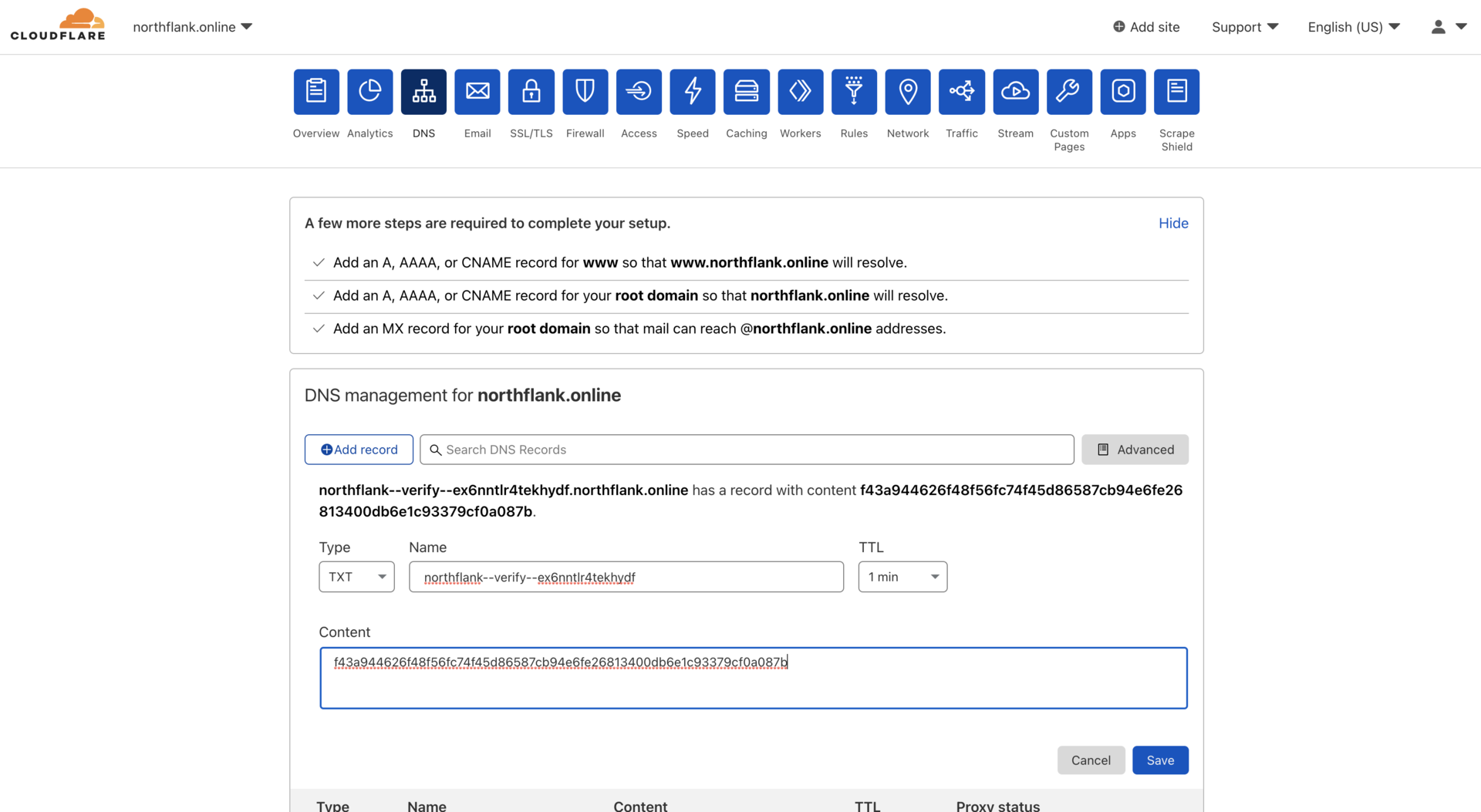Open the Traffic section icon
This screenshot has width=1481, height=812.
pos(962,92)
